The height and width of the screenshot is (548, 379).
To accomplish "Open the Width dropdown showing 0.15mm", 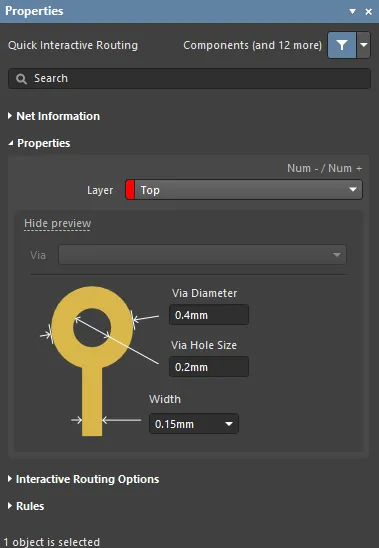I will pyautogui.click(x=194, y=424).
